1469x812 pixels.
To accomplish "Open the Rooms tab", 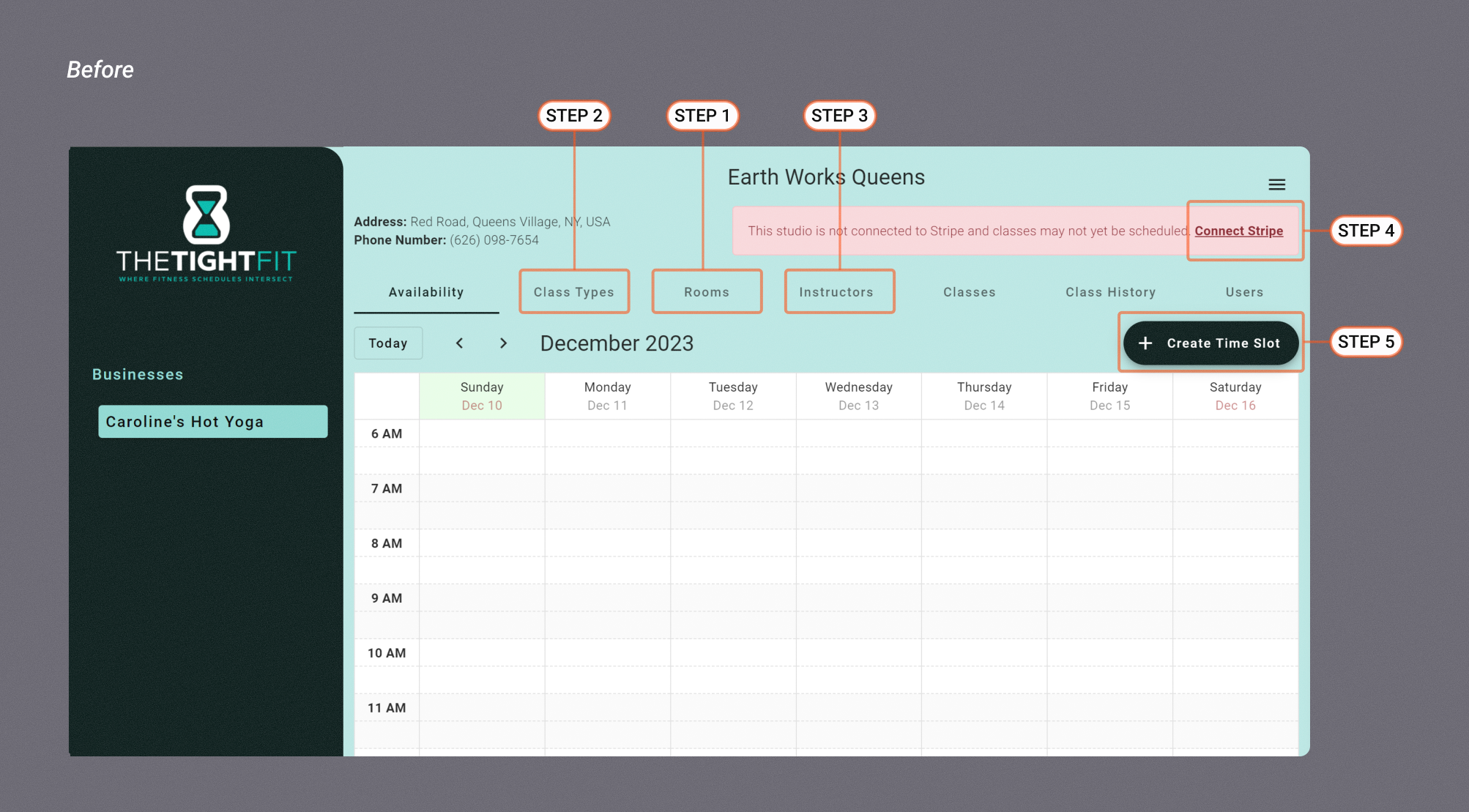I will [707, 292].
